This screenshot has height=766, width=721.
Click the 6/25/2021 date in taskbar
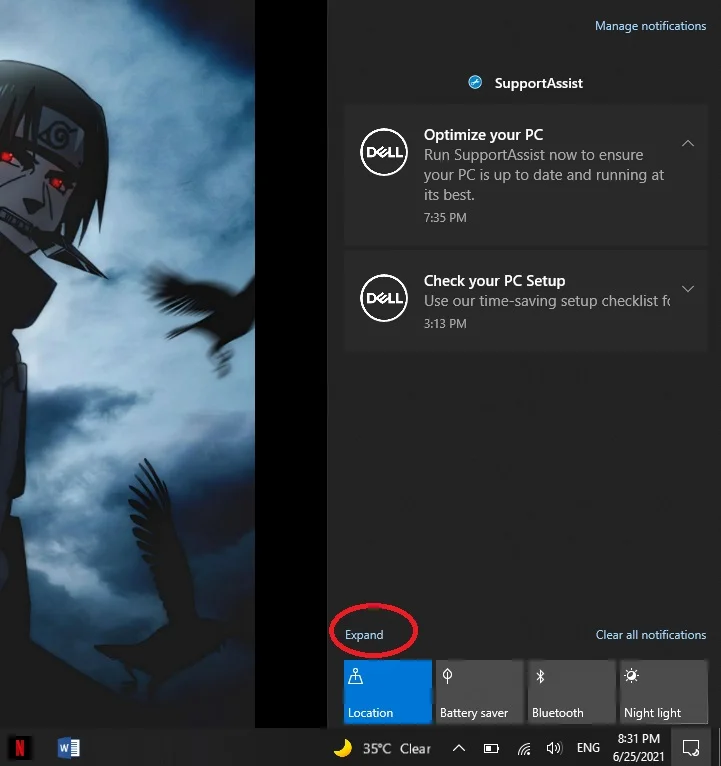click(x=638, y=756)
